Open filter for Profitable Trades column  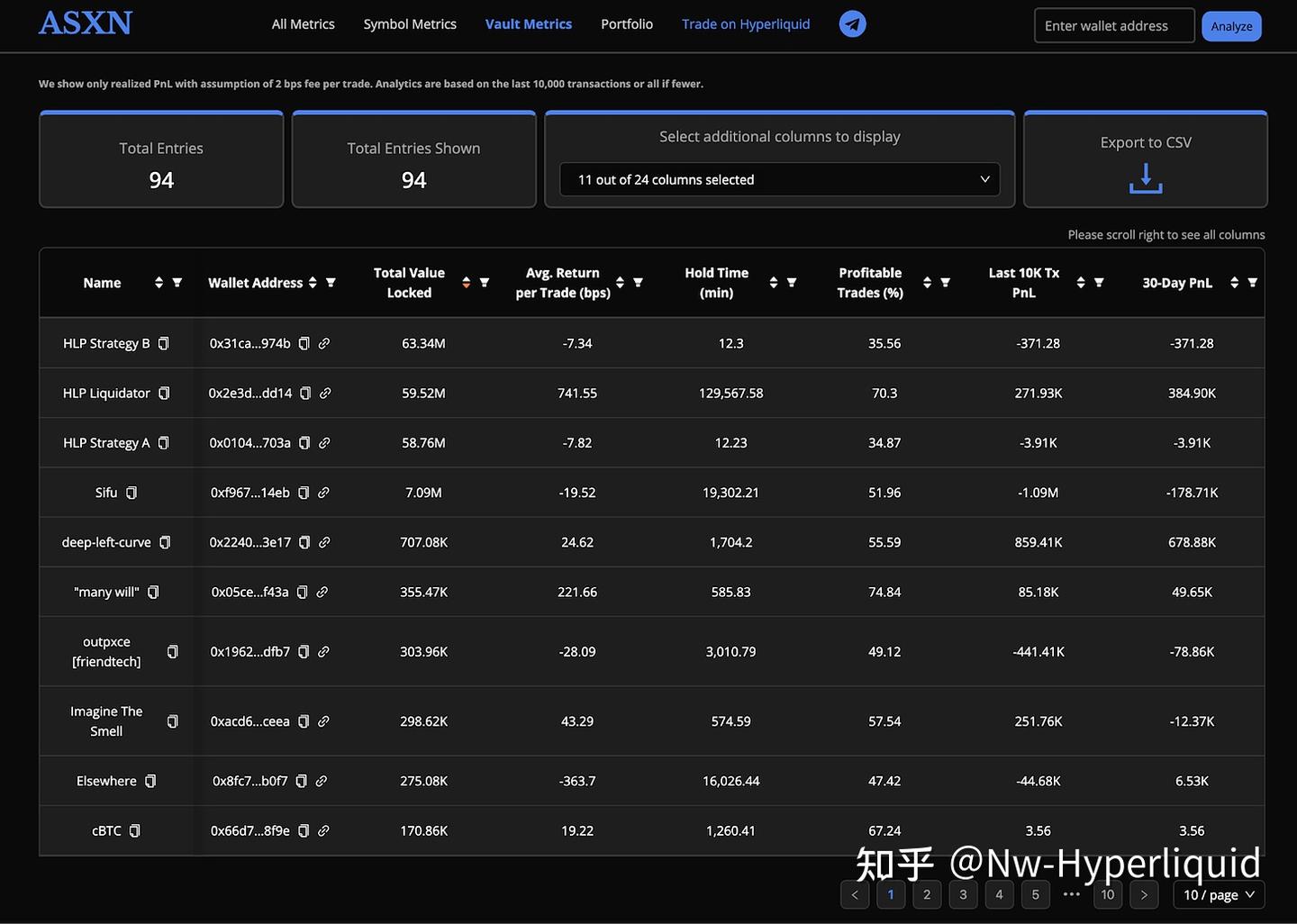[x=945, y=283]
